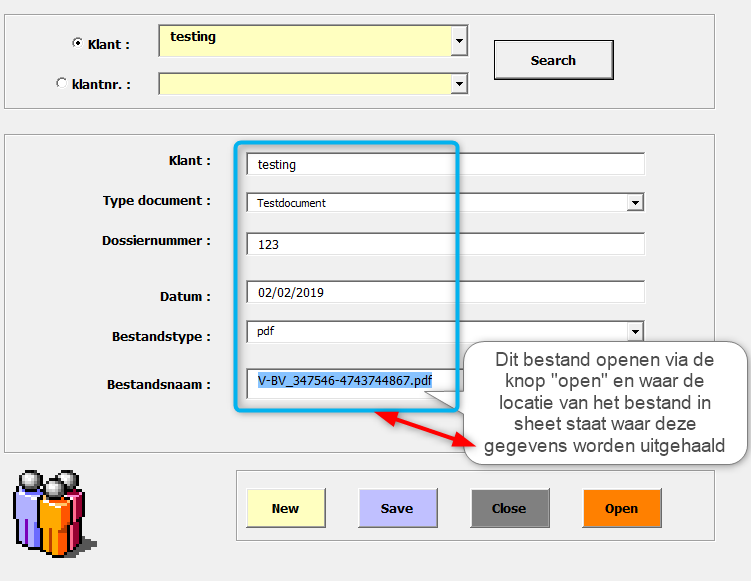751x581 pixels.
Task: Click the Datum field showing 02/02/2019
Action: click(445, 292)
